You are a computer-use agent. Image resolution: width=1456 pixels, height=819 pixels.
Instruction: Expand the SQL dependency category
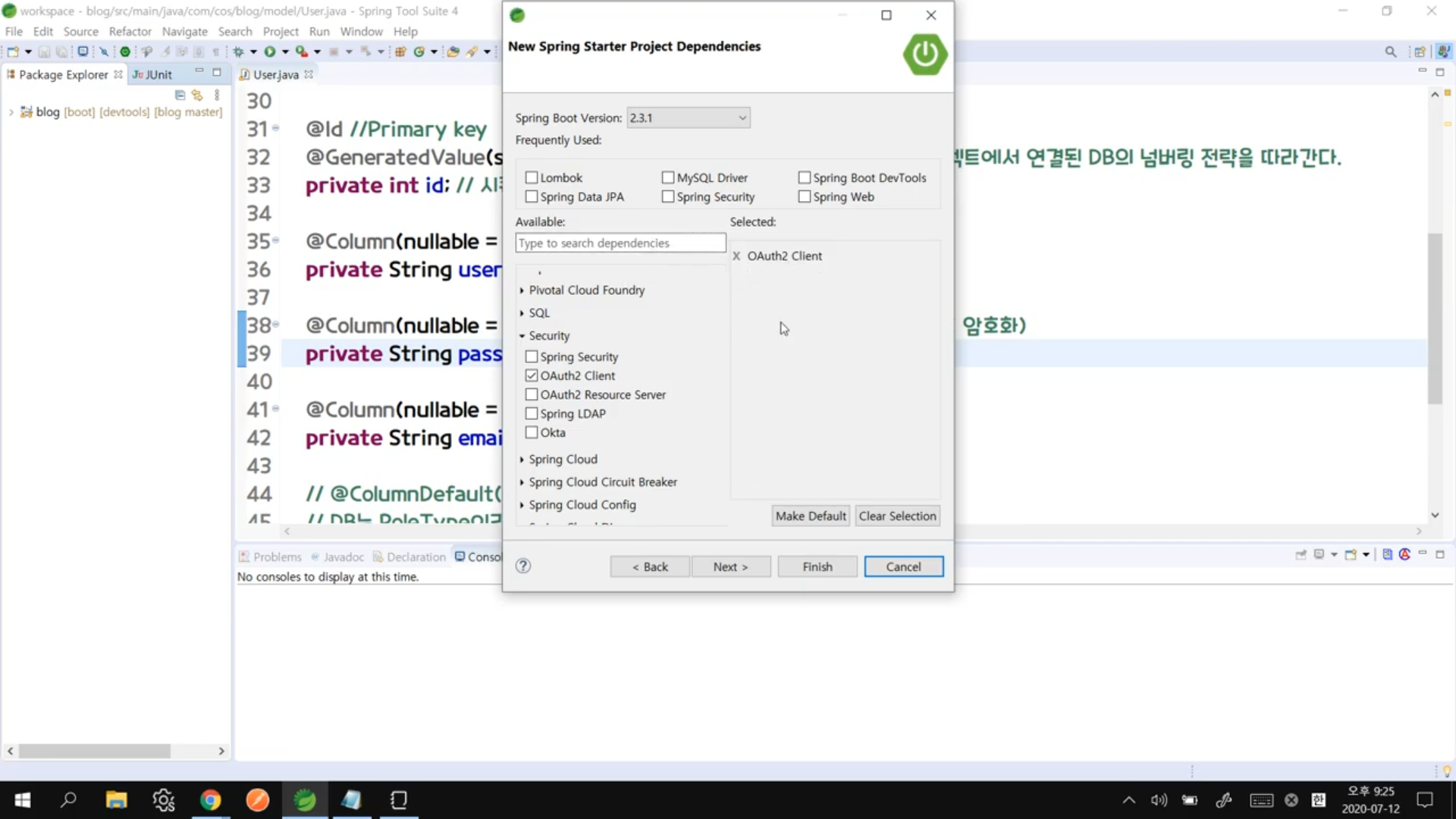[522, 313]
